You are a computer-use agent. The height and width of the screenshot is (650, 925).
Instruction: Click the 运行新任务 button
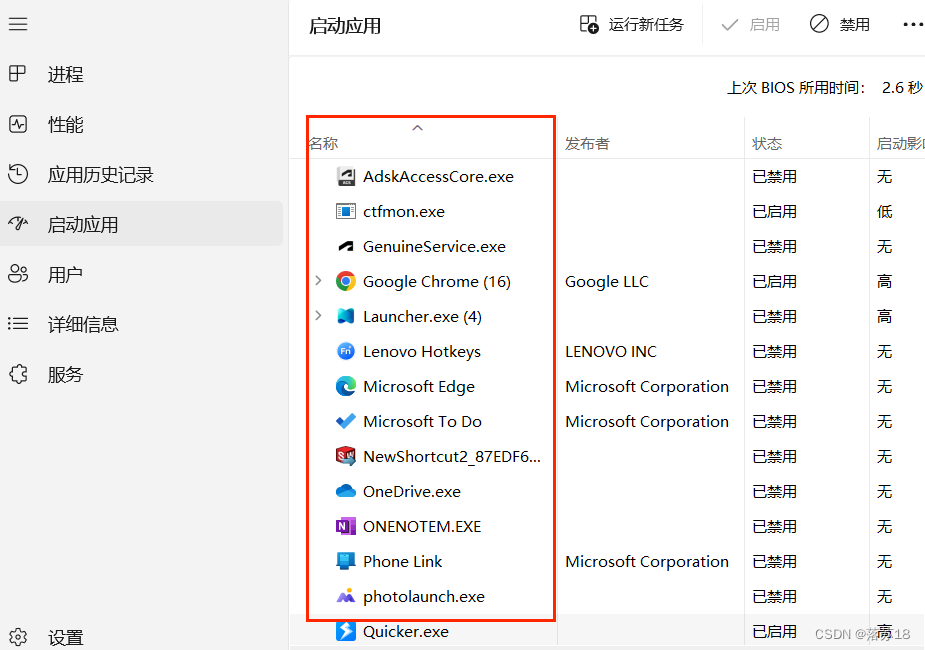point(632,25)
